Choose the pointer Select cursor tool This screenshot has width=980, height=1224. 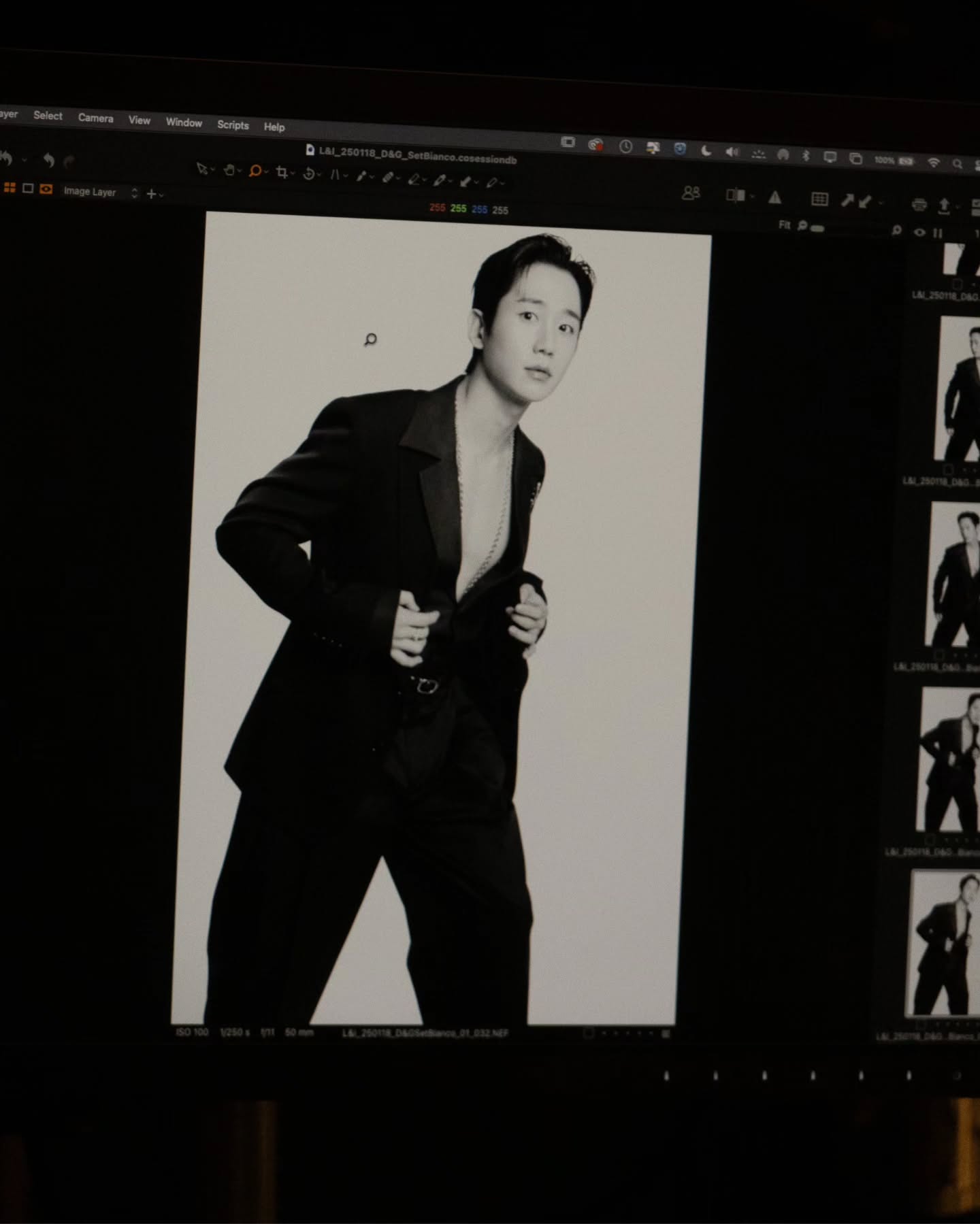tap(202, 169)
